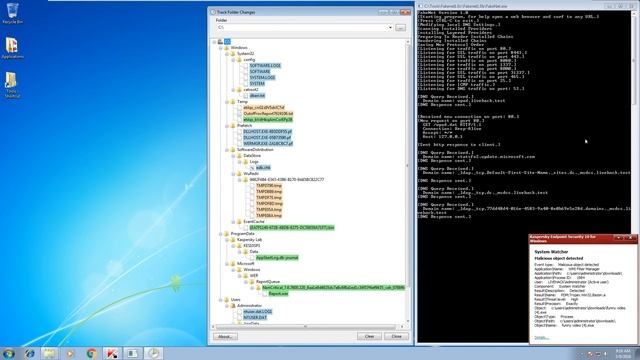Click the Report.wer file icon

click(x=265, y=294)
